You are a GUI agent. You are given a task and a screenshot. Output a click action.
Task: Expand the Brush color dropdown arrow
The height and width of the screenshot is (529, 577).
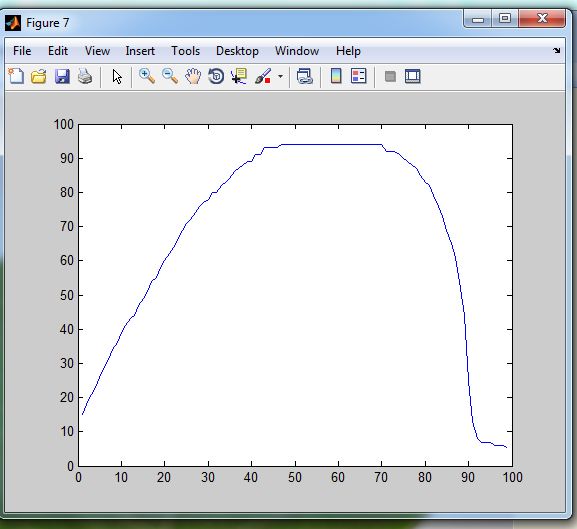pos(280,77)
